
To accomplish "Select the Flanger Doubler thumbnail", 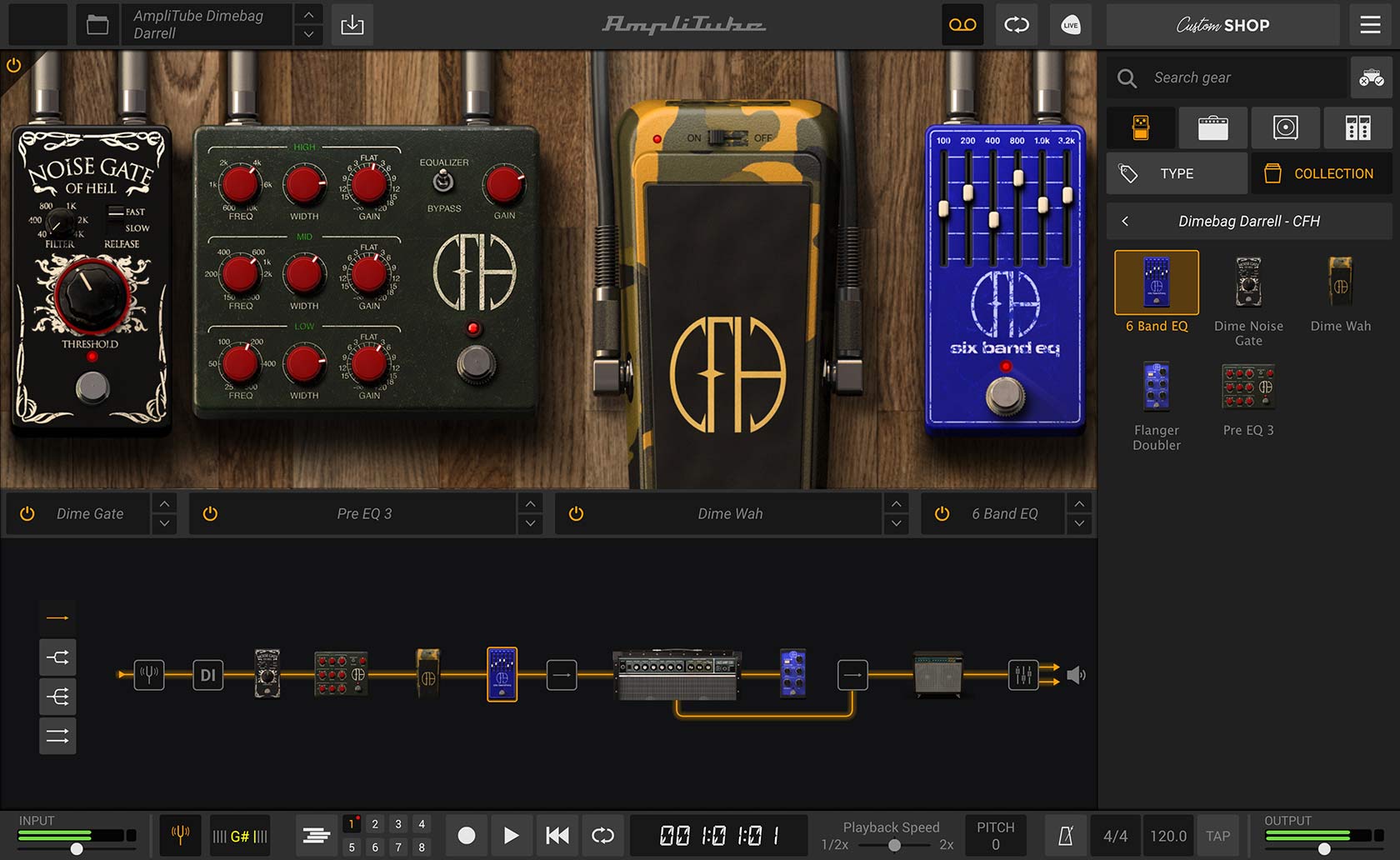I will point(1155,387).
